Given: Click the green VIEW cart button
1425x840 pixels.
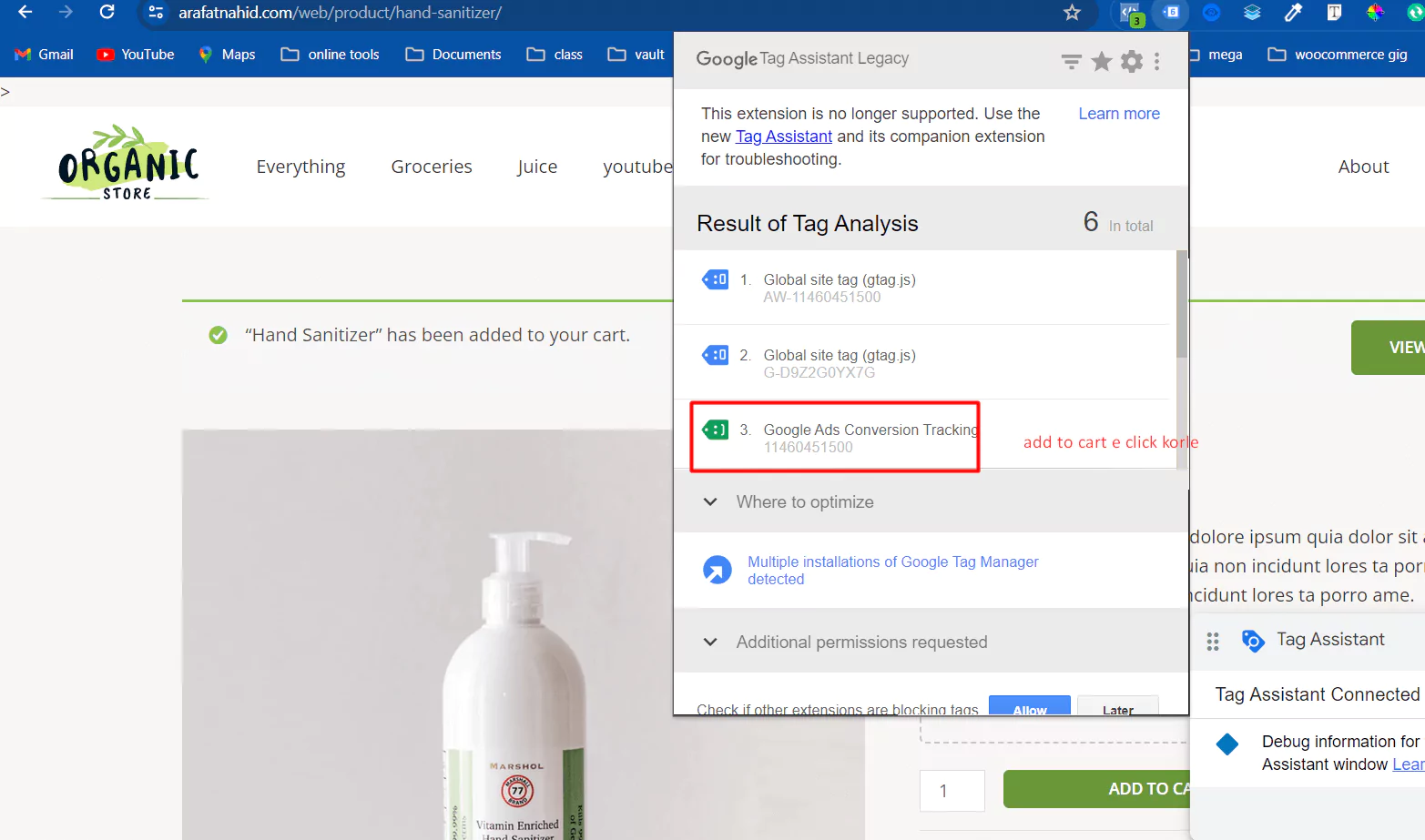Looking at the screenshot, I should tap(1388, 348).
